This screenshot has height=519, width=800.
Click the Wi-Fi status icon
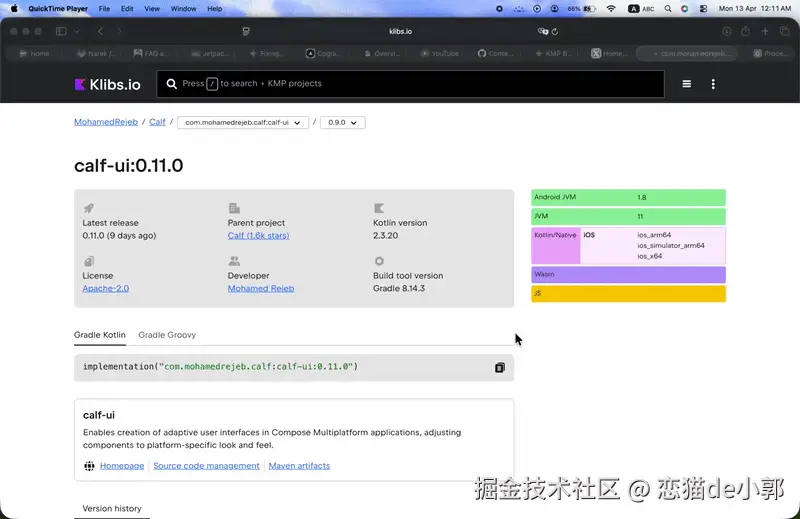(x=611, y=9)
